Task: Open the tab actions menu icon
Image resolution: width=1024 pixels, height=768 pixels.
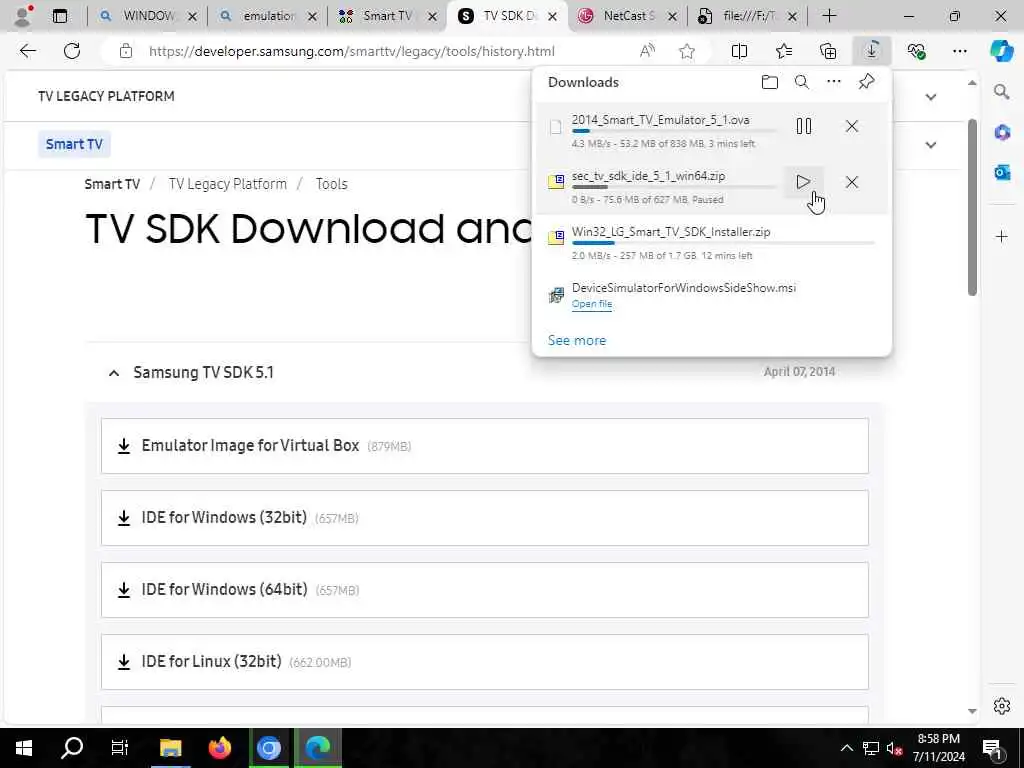Action: pos(59,16)
